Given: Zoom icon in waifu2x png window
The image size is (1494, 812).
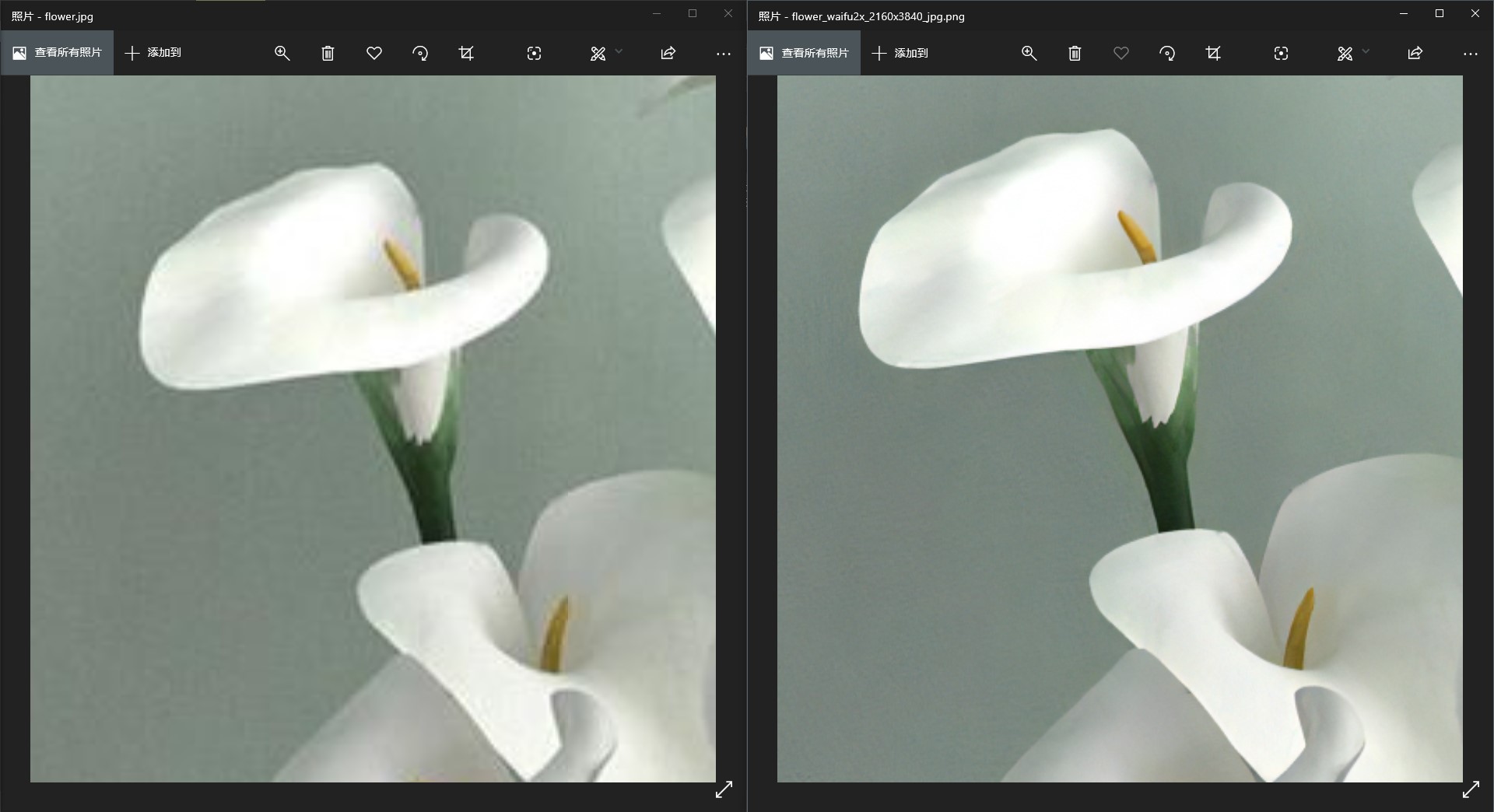Looking at the screenshot, I should [x=1029, y=53].
